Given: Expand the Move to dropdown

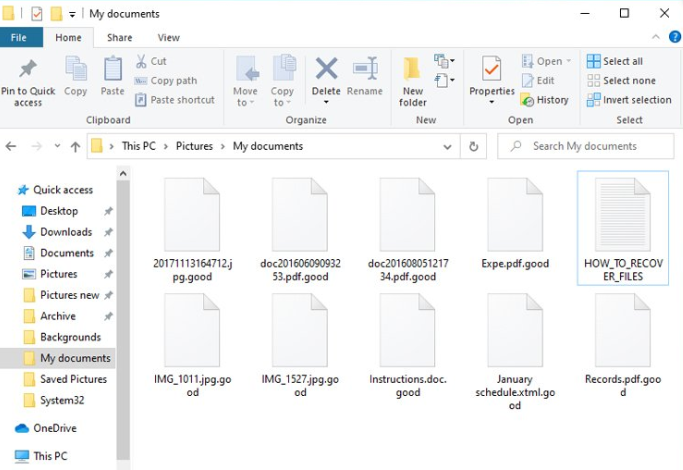Looking at the screenshot, I should click(x=245, y=102).
